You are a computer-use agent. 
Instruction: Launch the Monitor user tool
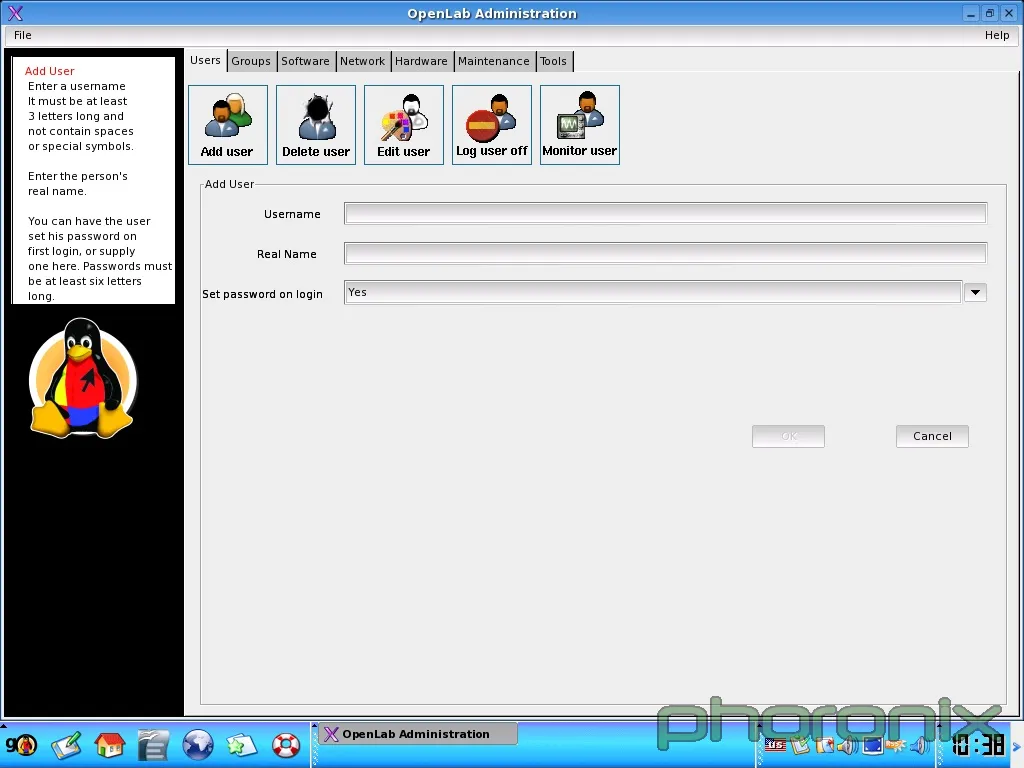tap(580, 125)
